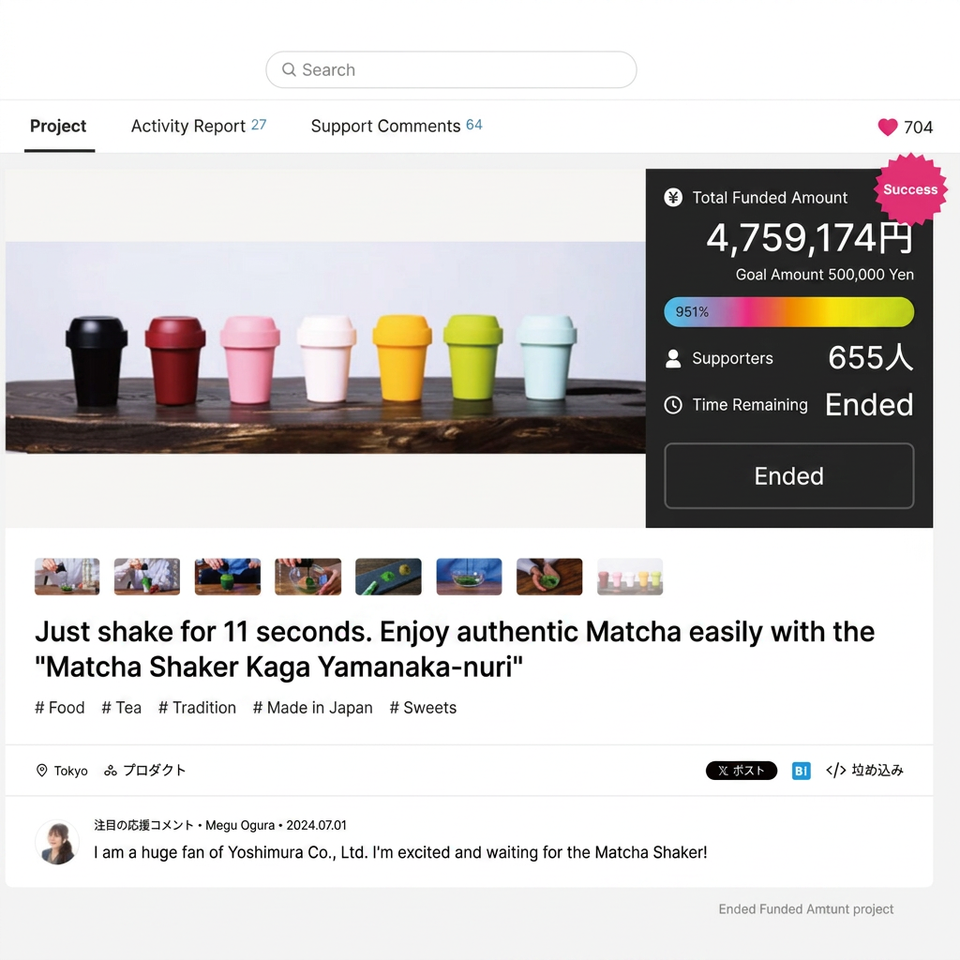The height and width of the screenshot is (960, 960).
Task: Click the 4,759,174円 funded amount
Action: coord(809,238)
